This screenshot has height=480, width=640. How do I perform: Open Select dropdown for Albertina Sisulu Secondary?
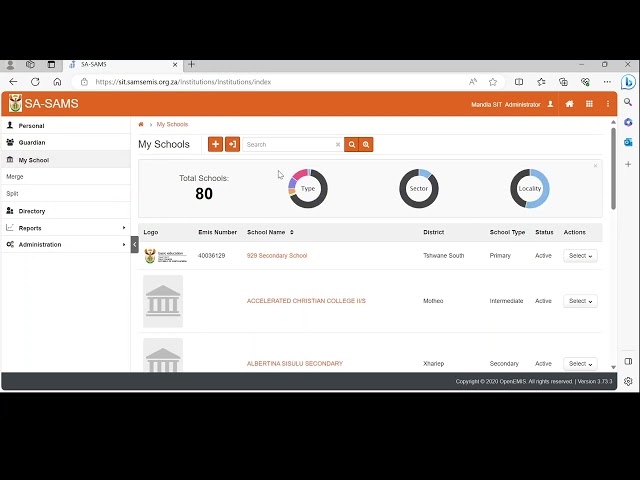click(x=580, y=364)
